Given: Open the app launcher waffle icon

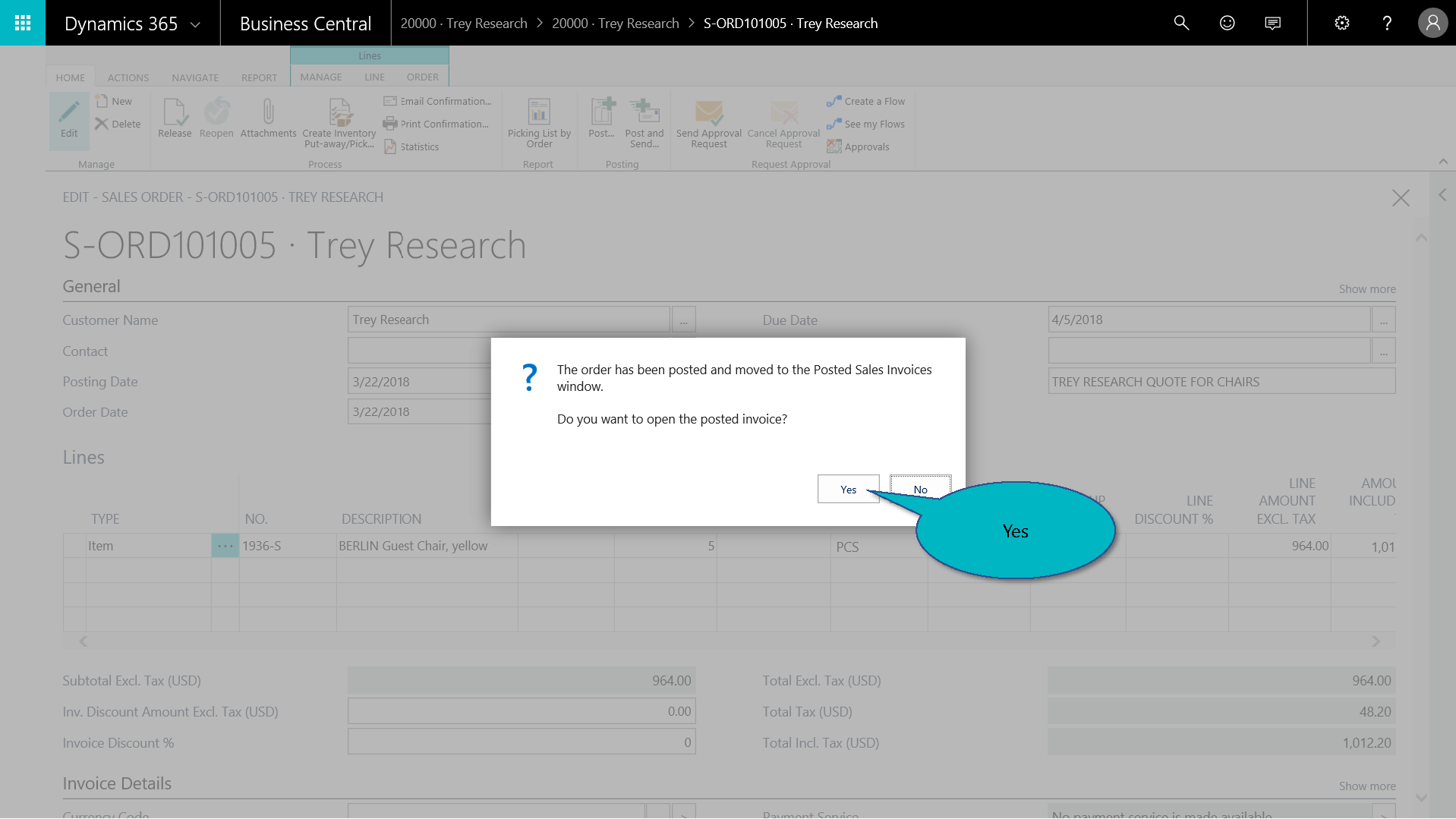Looking at the screenshot, I should [23, 23].
